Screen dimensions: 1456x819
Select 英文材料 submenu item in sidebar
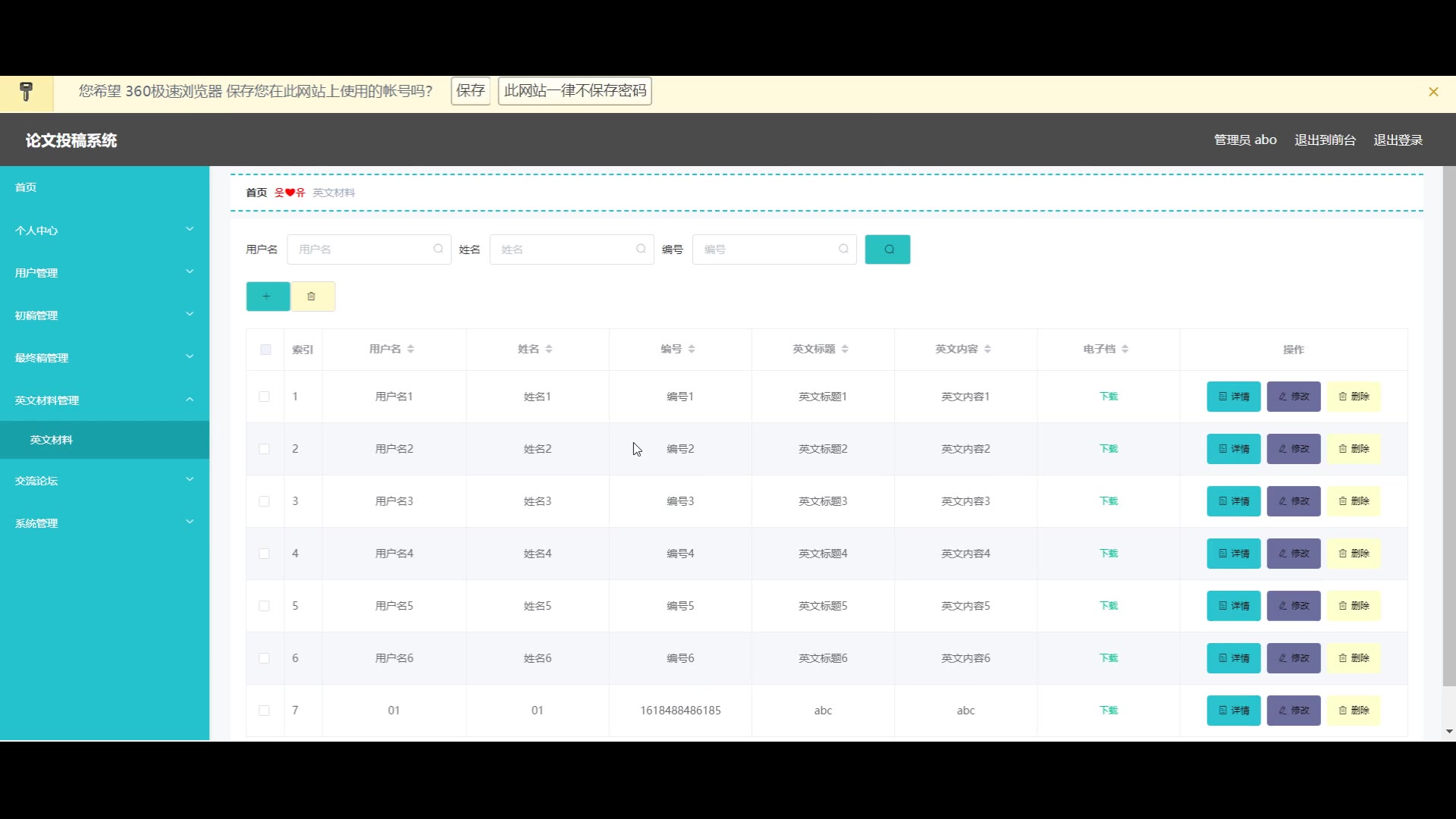click(105, 440)
